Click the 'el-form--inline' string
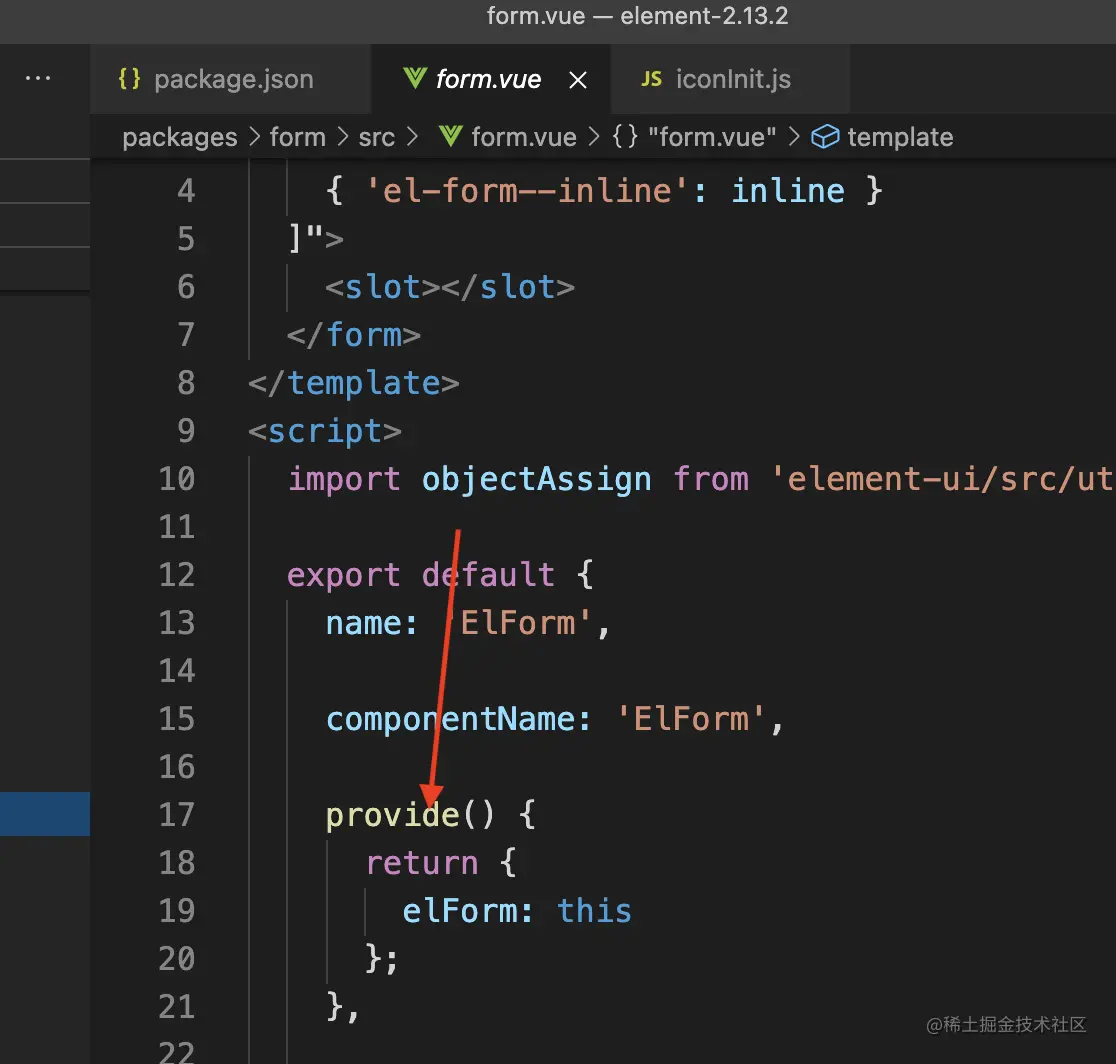The height and width of the screenshot is (1064, 1116). click(x=527, y=191)
